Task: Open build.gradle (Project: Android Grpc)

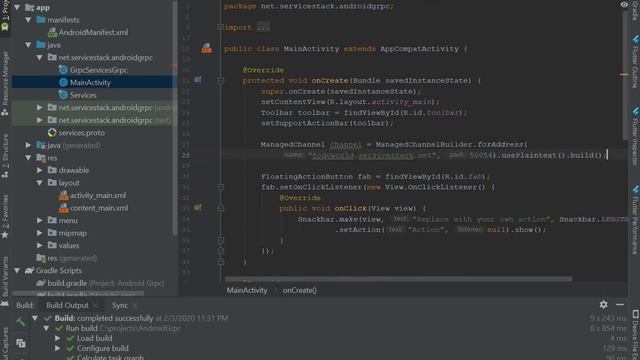Action: pos(105,283)
